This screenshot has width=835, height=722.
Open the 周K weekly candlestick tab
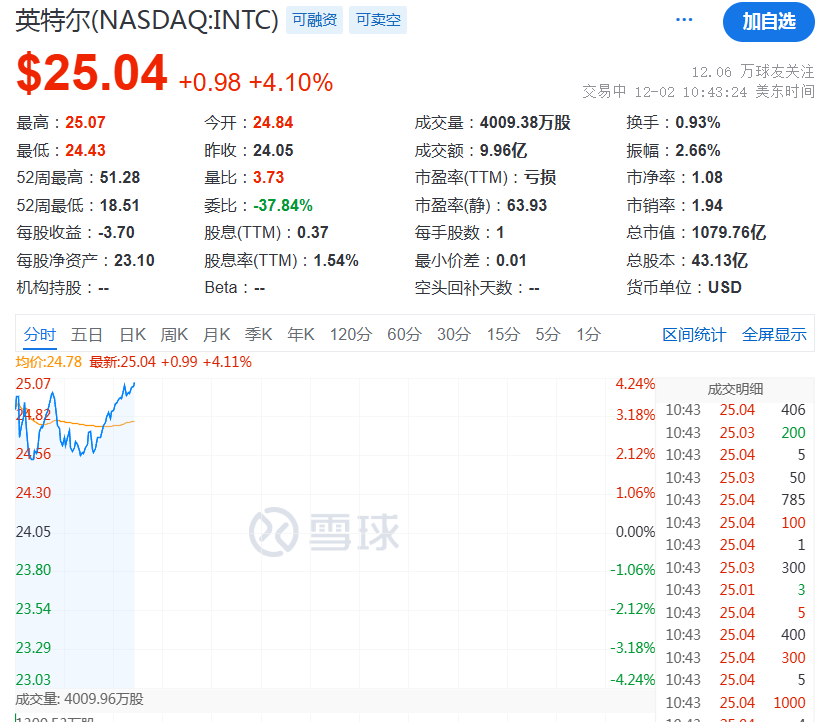tap(175, 335)
